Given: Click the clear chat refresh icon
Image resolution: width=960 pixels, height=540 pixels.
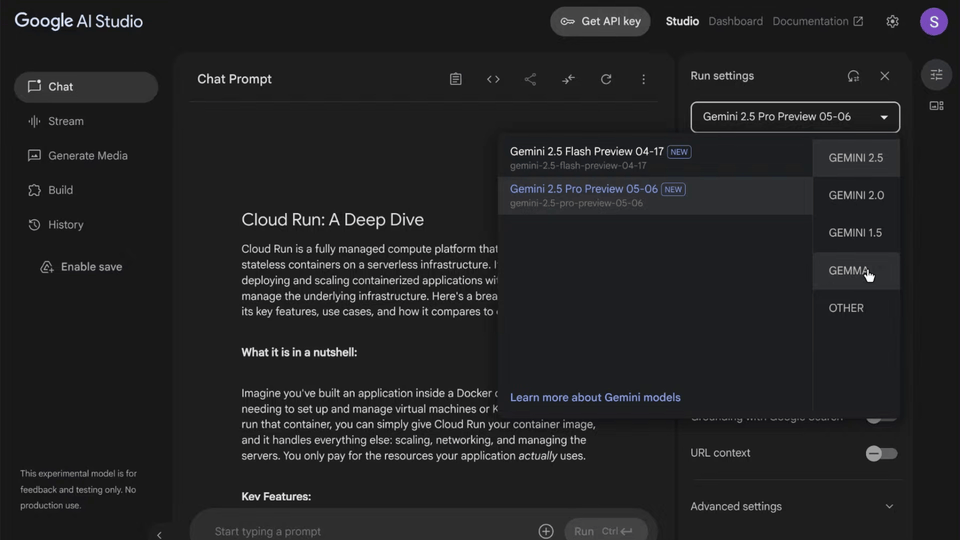Looking at the screenshot, I should pos(606,79).
